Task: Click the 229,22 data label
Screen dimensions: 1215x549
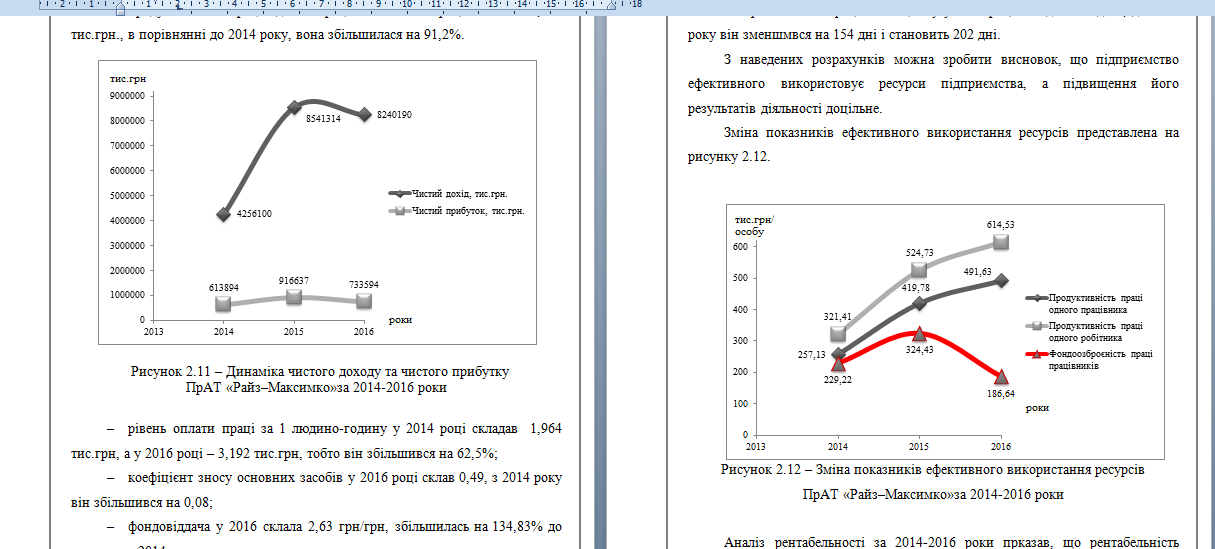Action: tap(837, 381)
